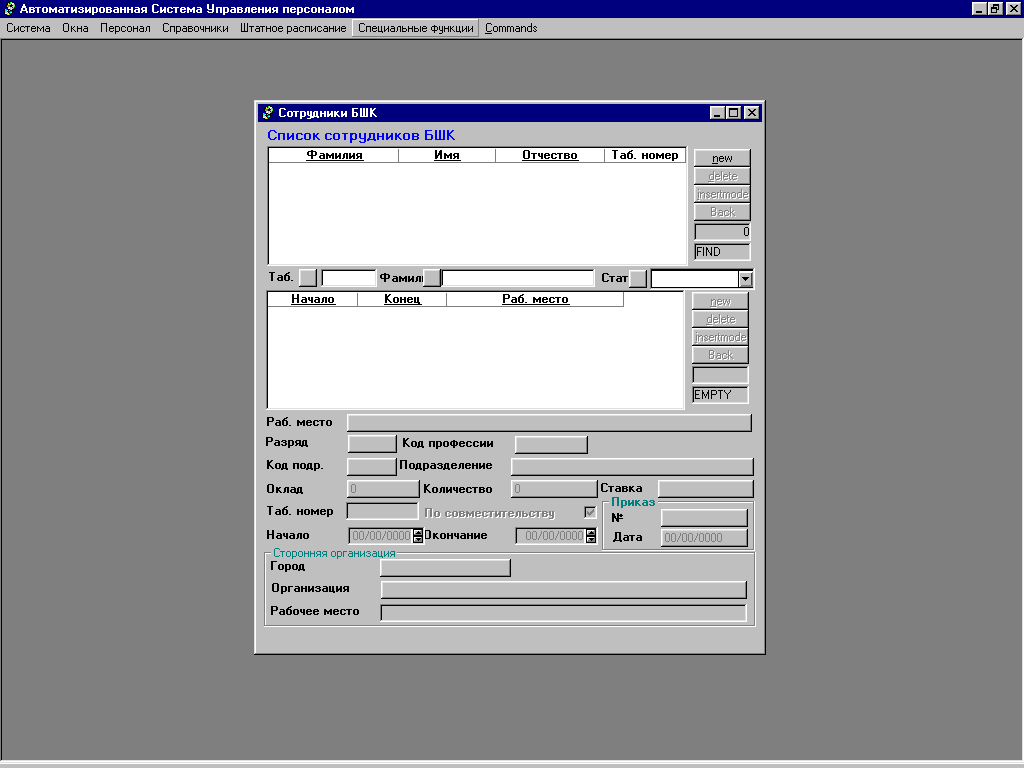Open the Стат dropdown list

[745, 279]
